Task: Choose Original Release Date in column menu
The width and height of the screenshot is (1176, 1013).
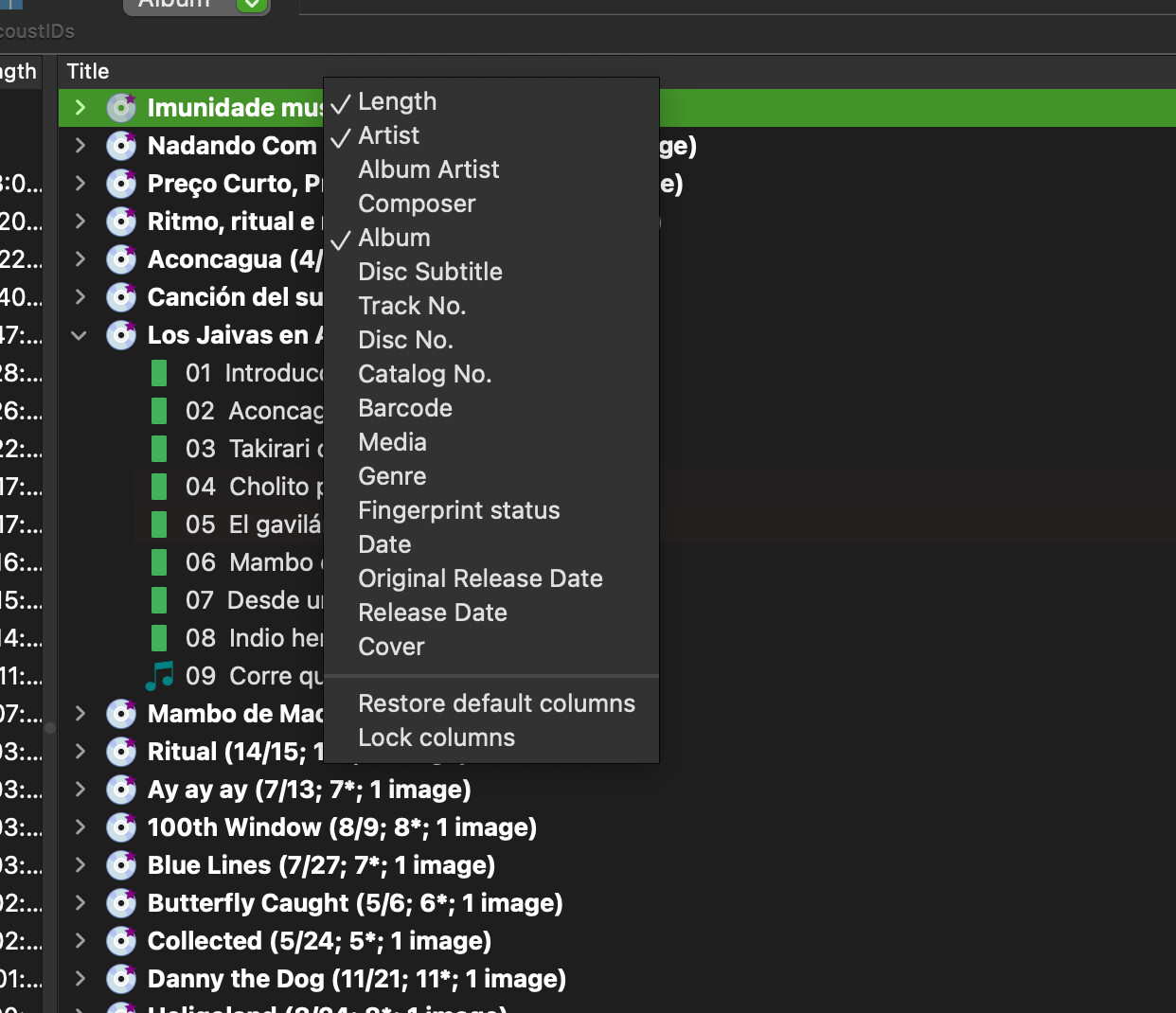Action: pyautogui.click(x=480, y=578)
